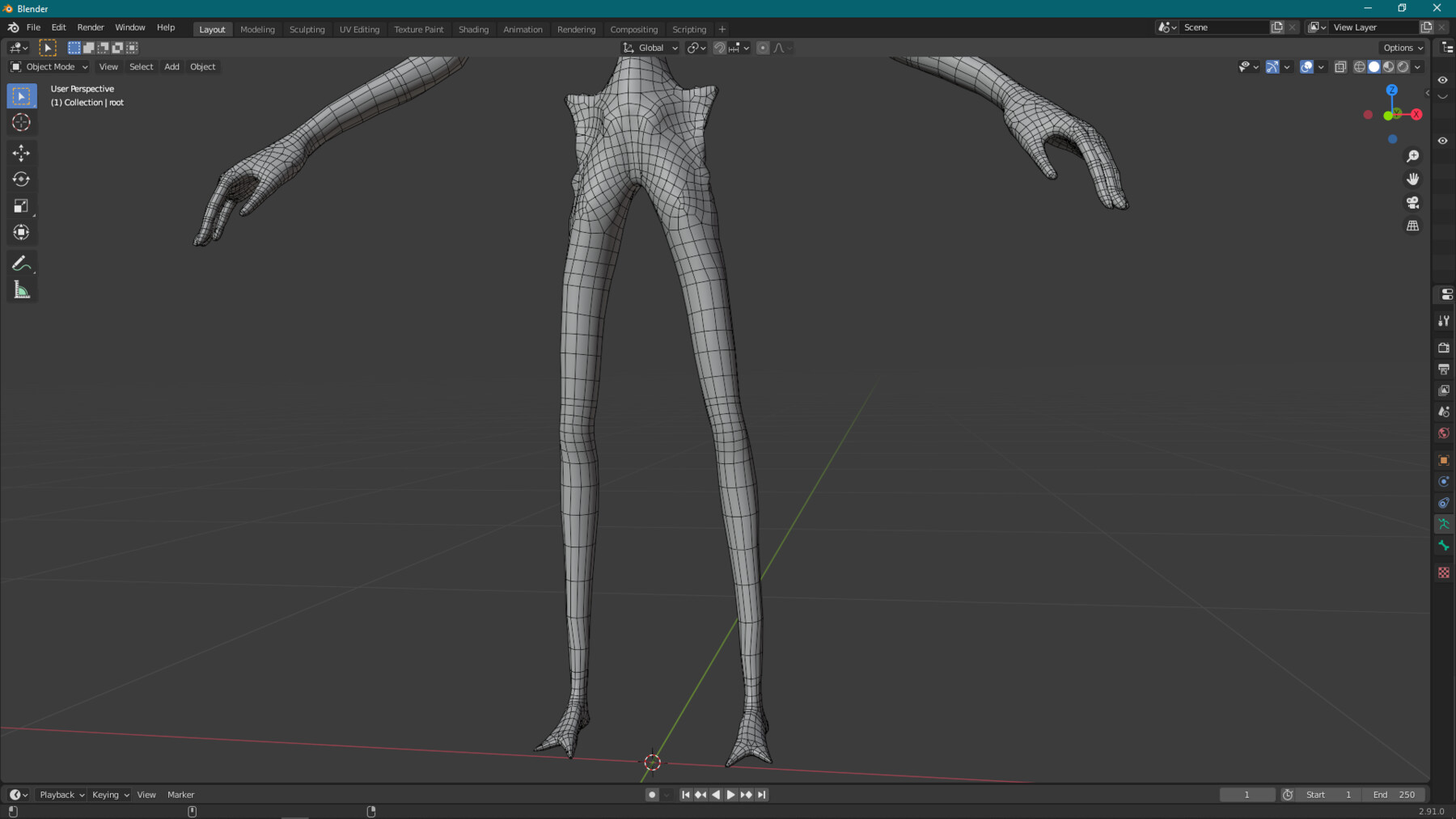Open the transform orientation Global dropdown
The height and width of the screenshot is (819, 1456).
[650, 48]
